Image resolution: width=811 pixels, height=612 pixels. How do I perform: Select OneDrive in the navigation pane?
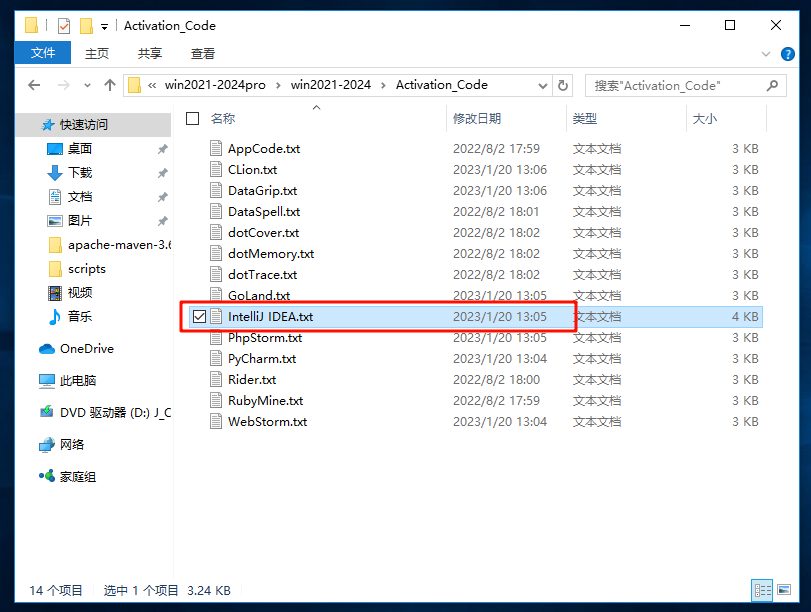pos(86,349)
